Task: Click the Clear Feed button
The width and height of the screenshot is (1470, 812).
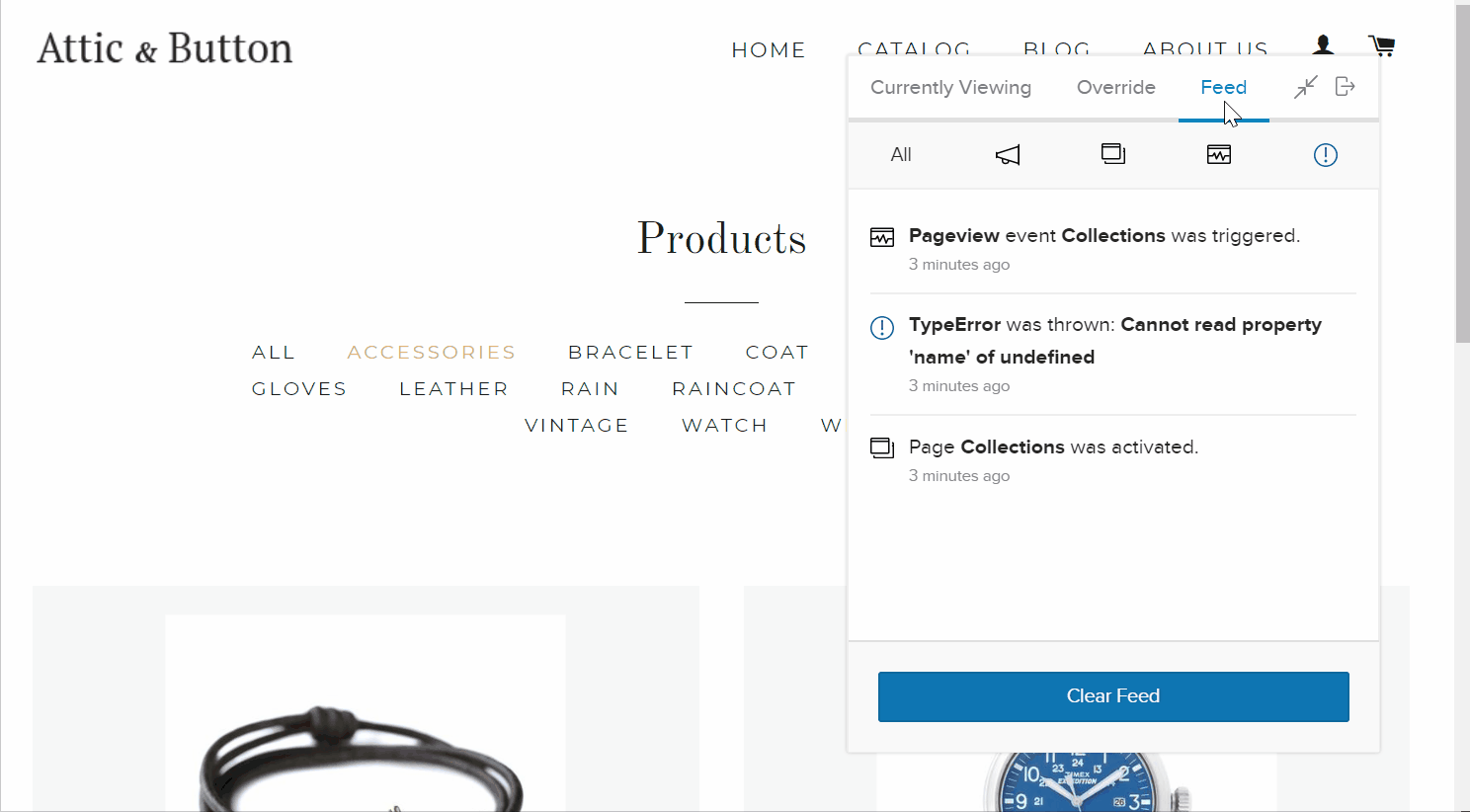Action: pyautogui.click(x=1113, y=696)
